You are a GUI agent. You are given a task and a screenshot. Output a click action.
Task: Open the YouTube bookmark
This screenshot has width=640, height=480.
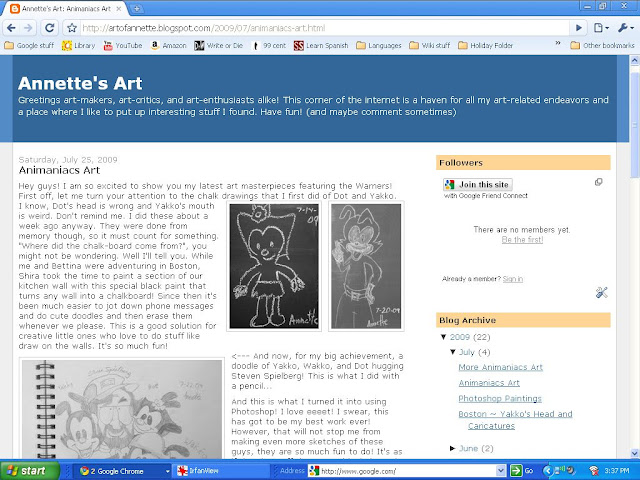[x=123, y=45]
